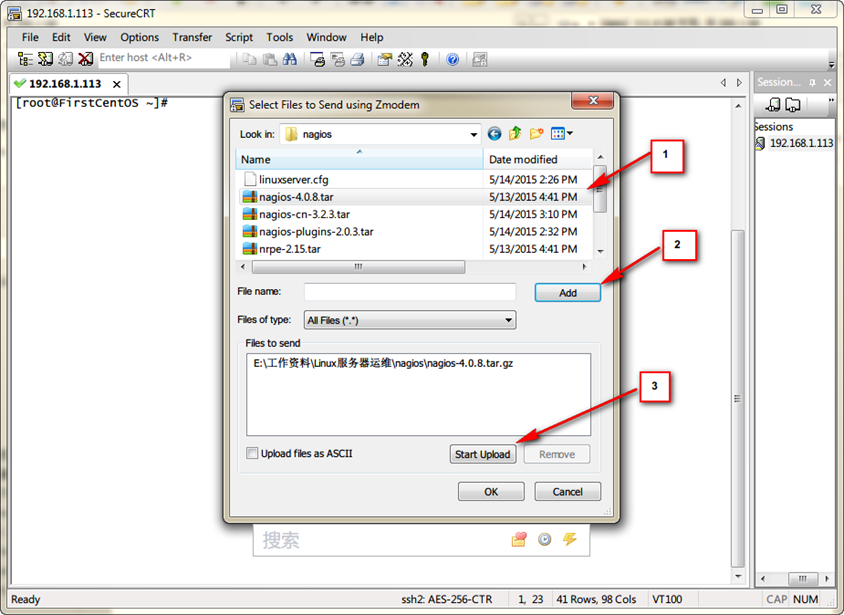Click the Reconnect toolbar icon
The width and height of the screenshot is (844, 615).
click(x=65, y=59)
